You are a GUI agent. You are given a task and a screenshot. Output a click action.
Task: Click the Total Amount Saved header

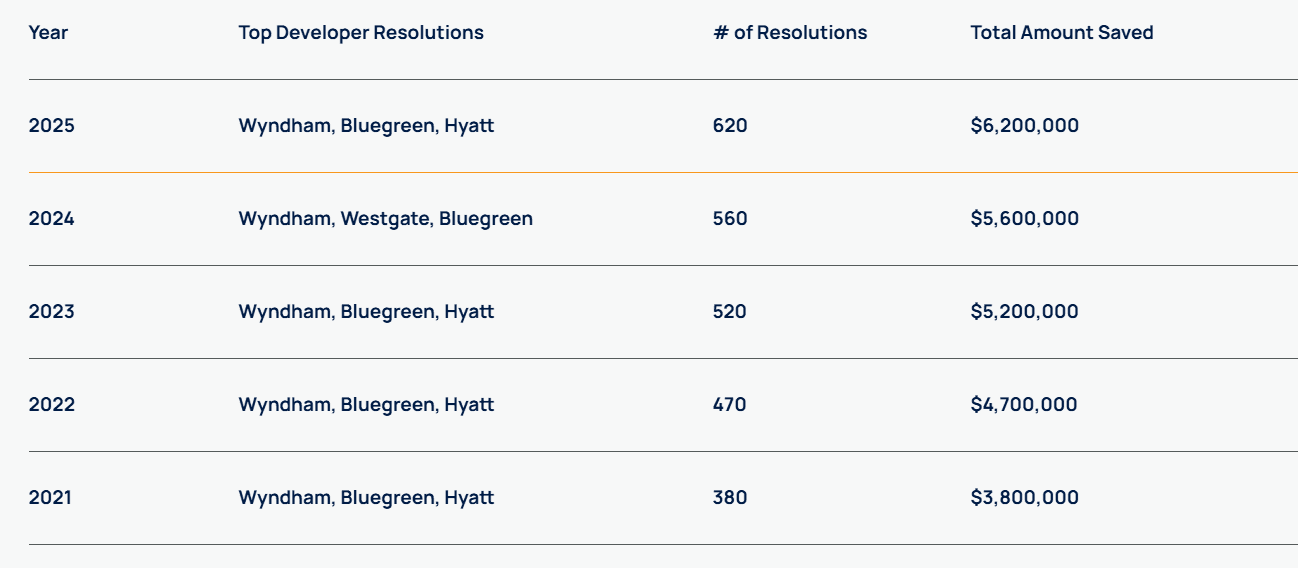1061,33
